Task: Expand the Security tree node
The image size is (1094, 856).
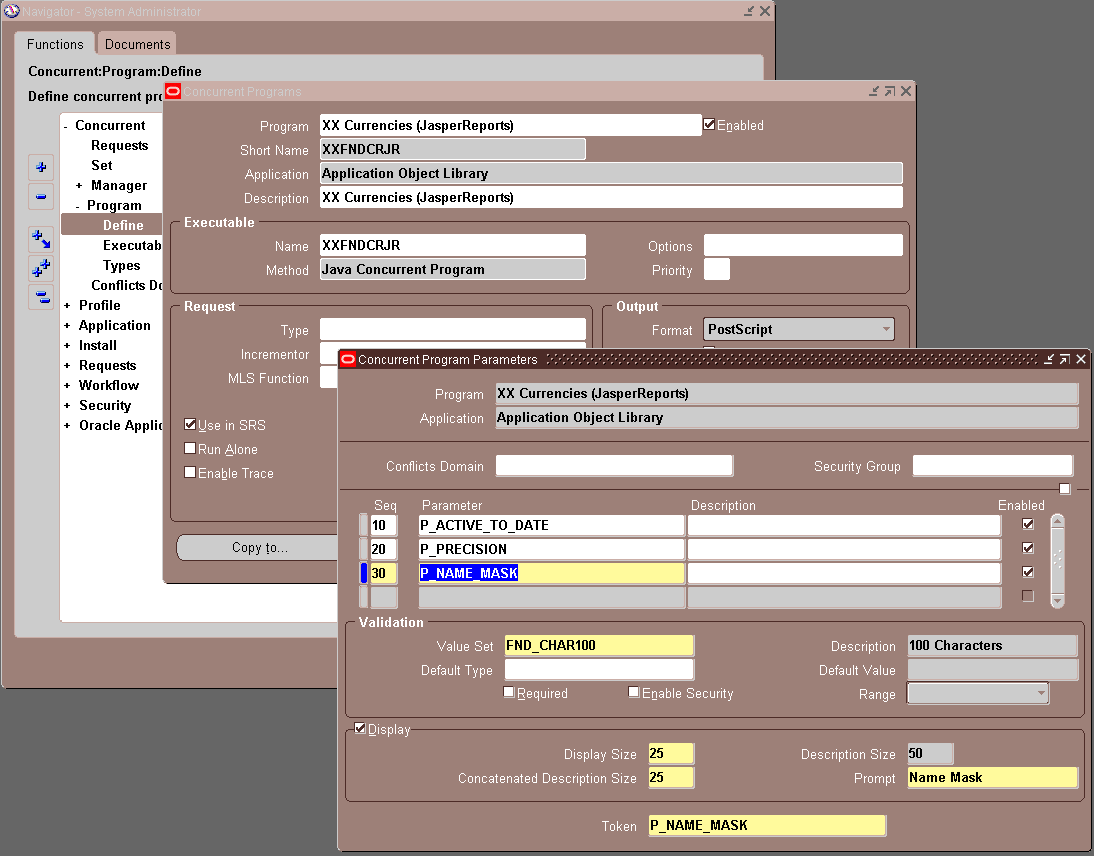Action: click(x=67, y=406)
